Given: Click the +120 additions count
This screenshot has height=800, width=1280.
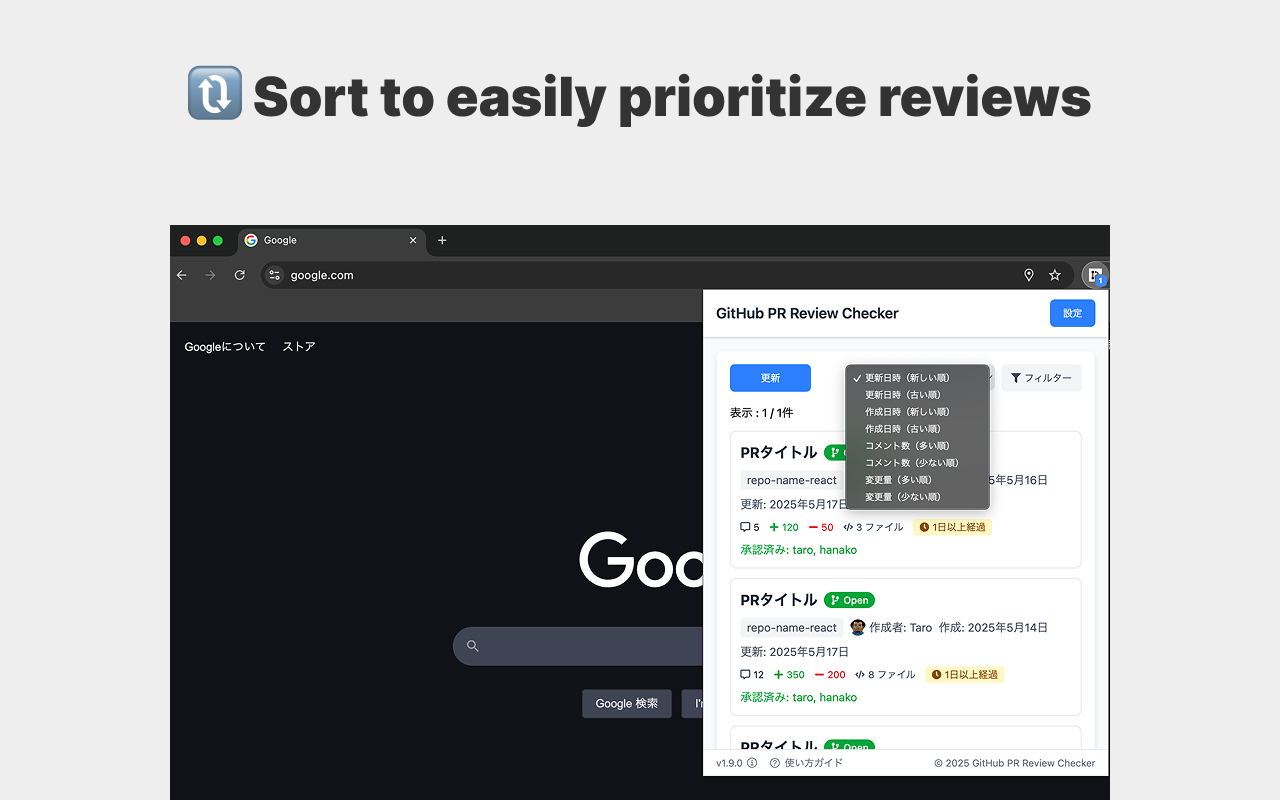Looking at the screenshot, I should [784, 527].
